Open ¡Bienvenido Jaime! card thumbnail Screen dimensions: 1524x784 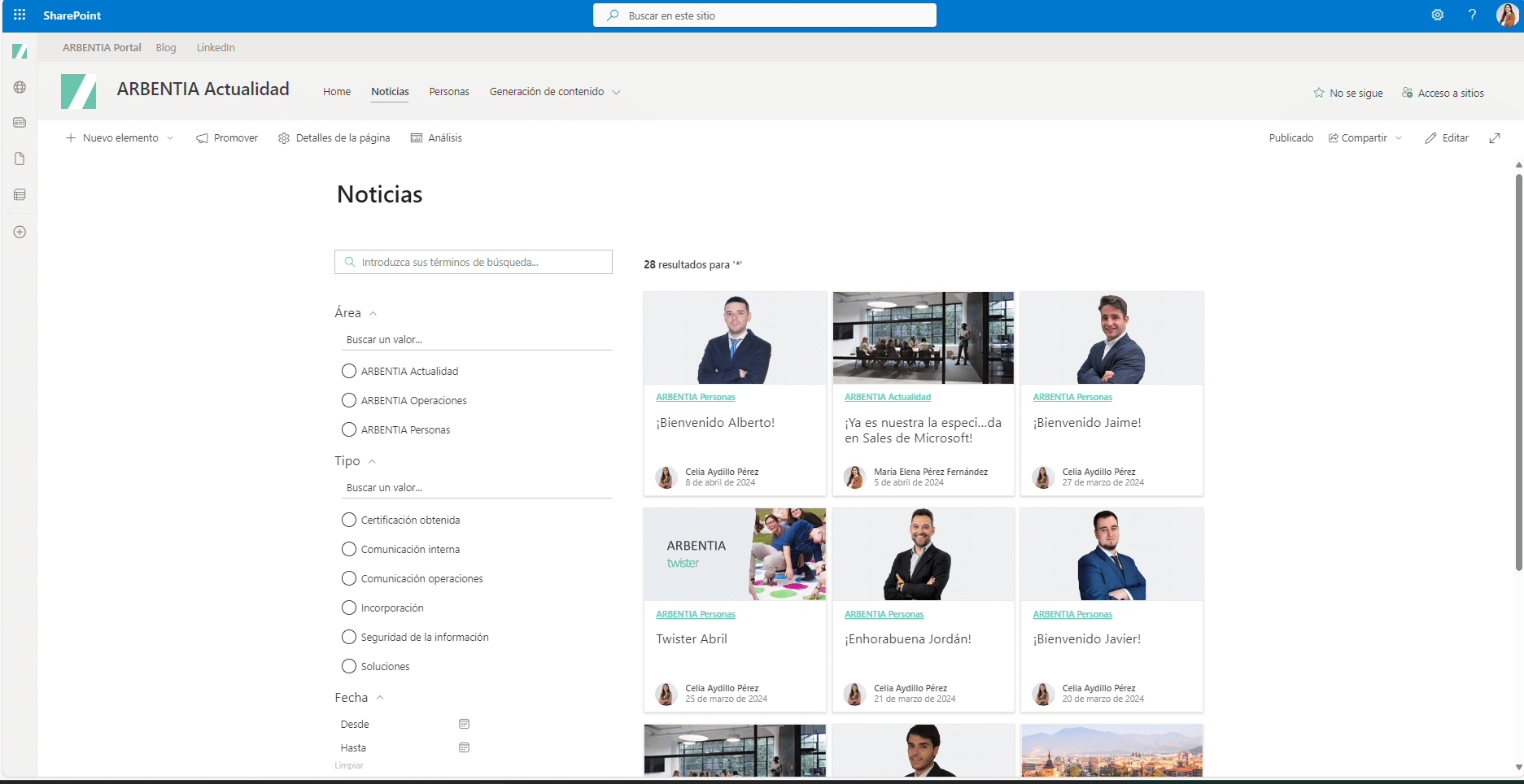pyautogui.click(x=1111, y=338)
